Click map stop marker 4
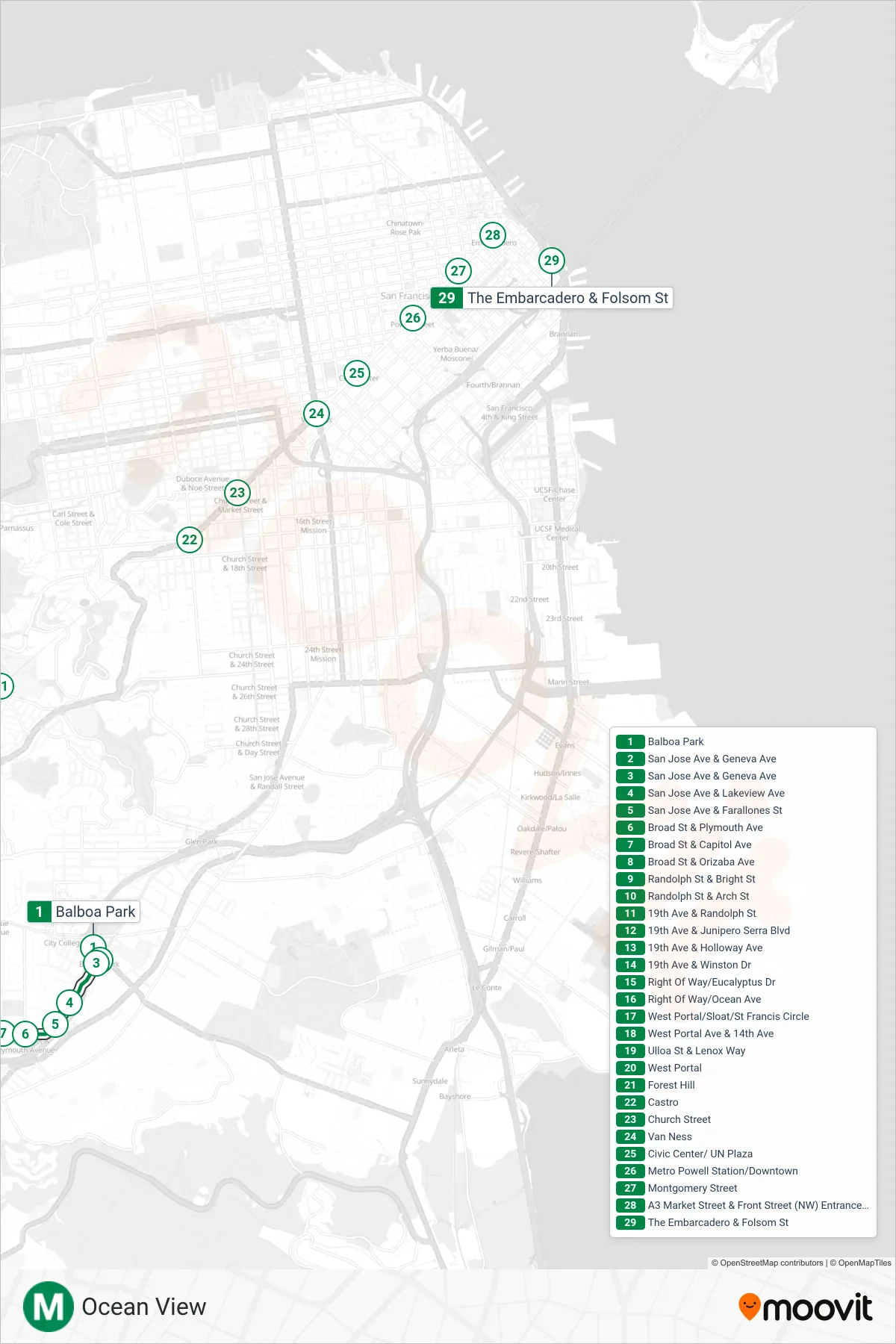 pyautogui.click(x=69, y=1003)
